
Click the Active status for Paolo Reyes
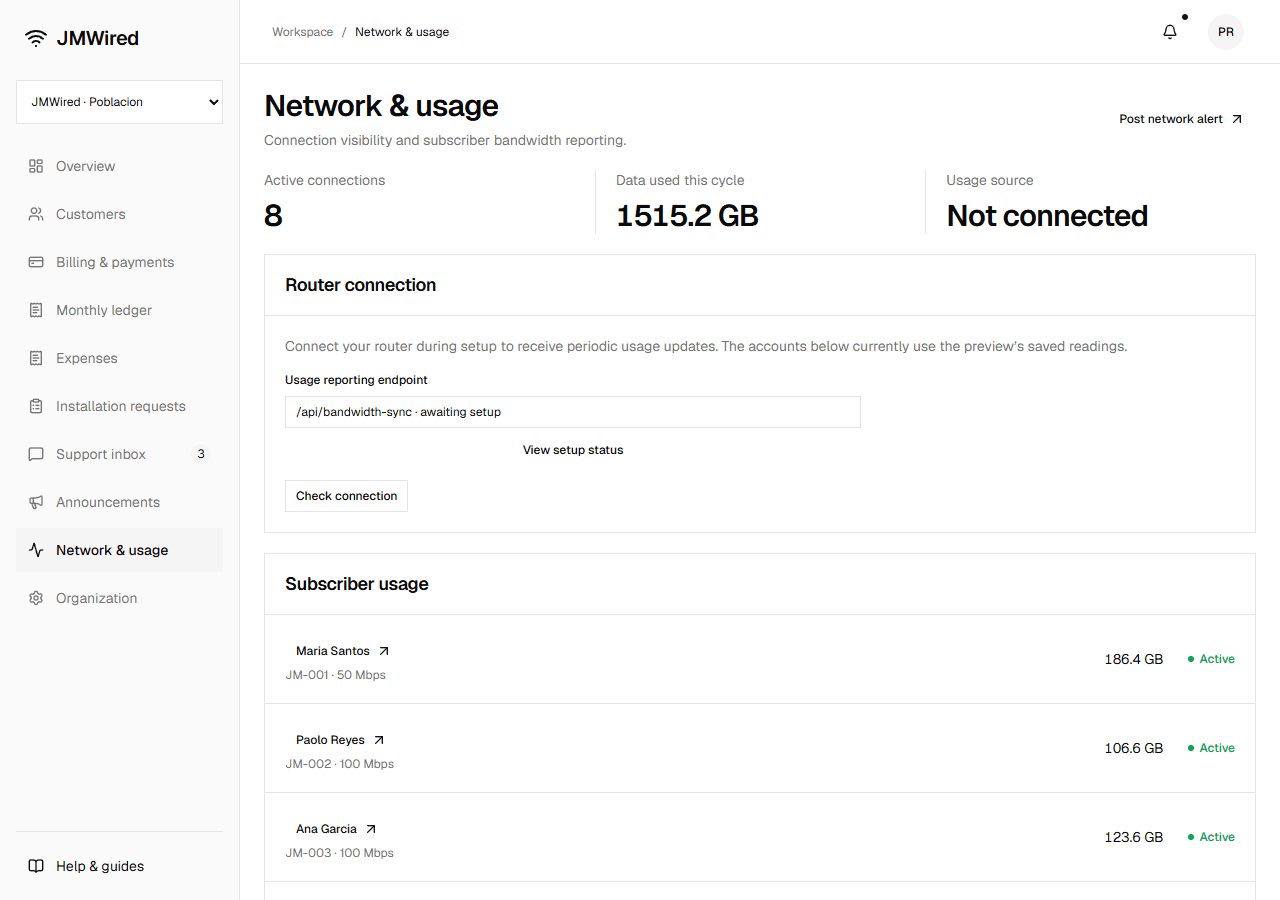coord(1211,748)
